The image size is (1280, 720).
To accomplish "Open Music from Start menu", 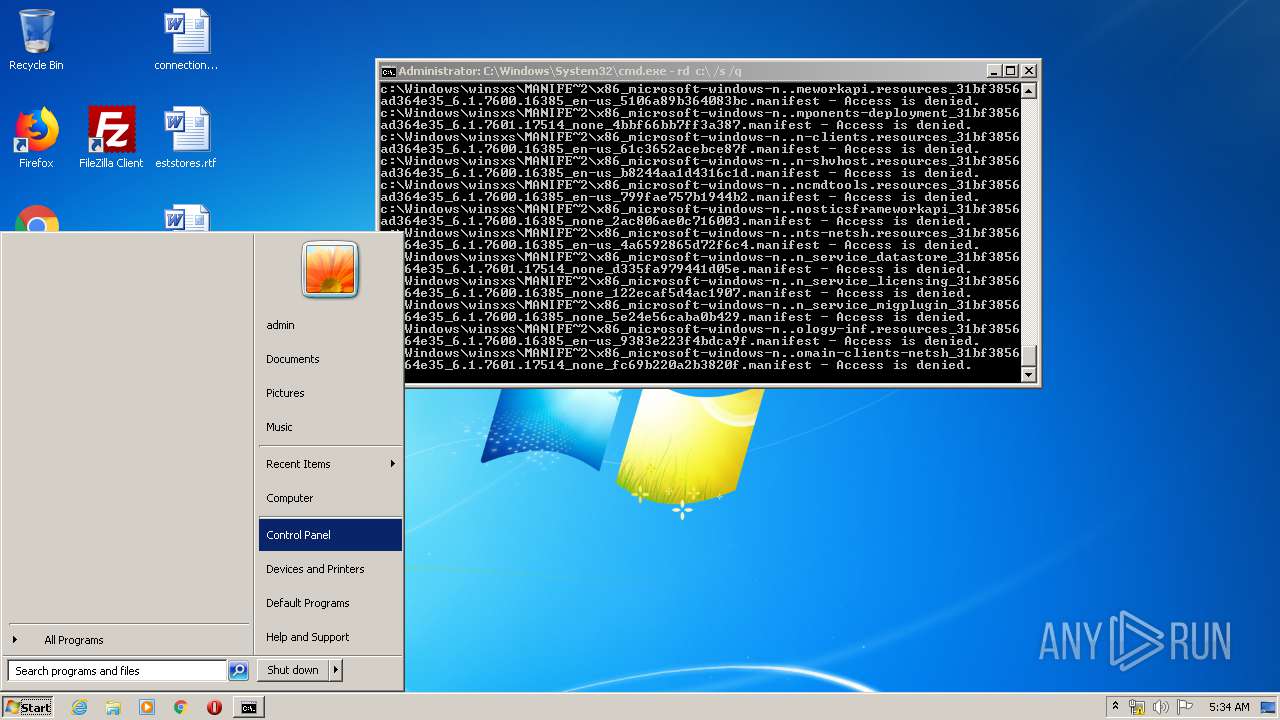I will [x=330, y=427].
